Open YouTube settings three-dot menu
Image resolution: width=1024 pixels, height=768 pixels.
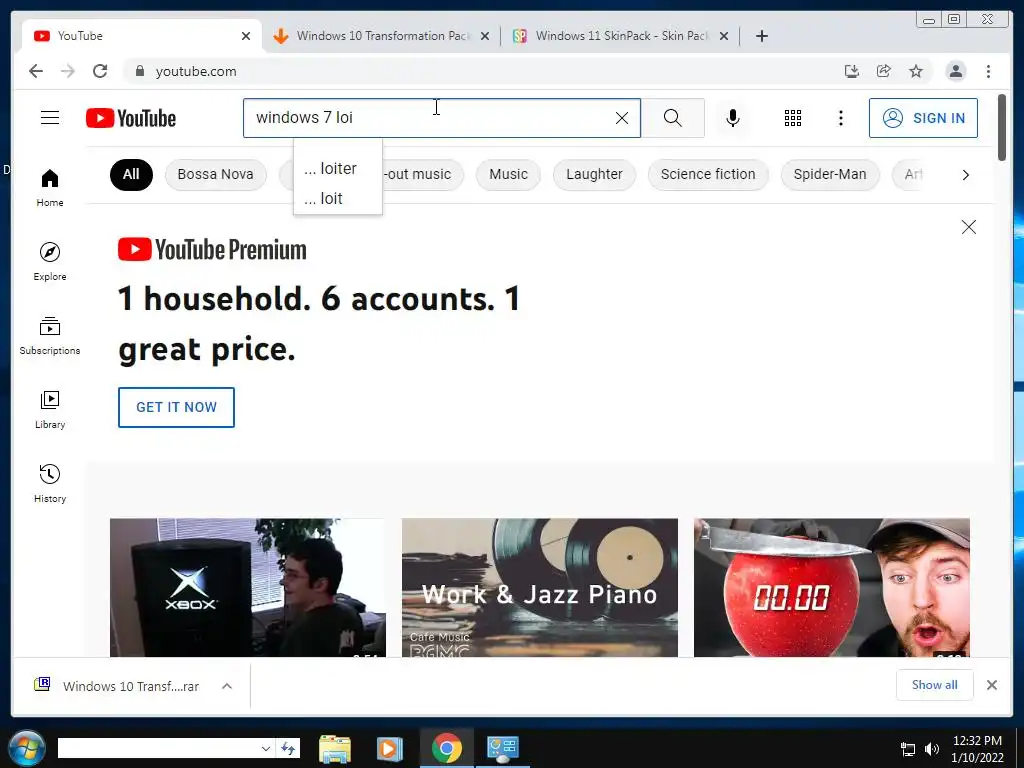(x=840, y=118)
